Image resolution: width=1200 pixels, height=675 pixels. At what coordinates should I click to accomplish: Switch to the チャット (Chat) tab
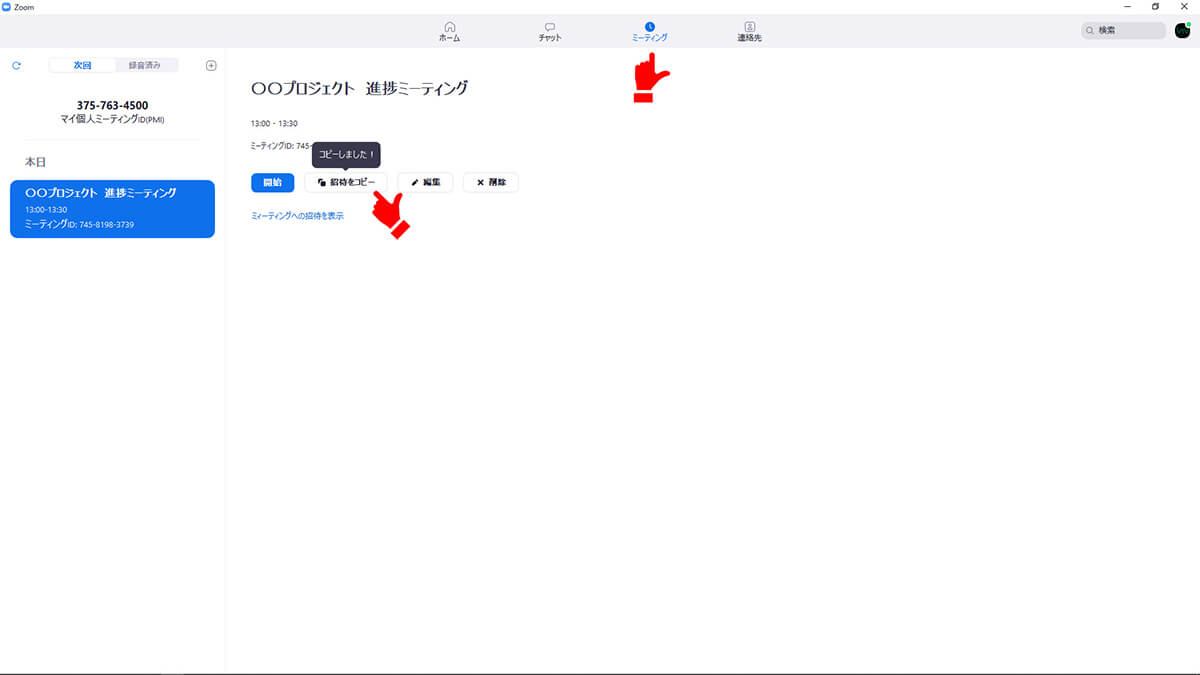coord(550,31)
